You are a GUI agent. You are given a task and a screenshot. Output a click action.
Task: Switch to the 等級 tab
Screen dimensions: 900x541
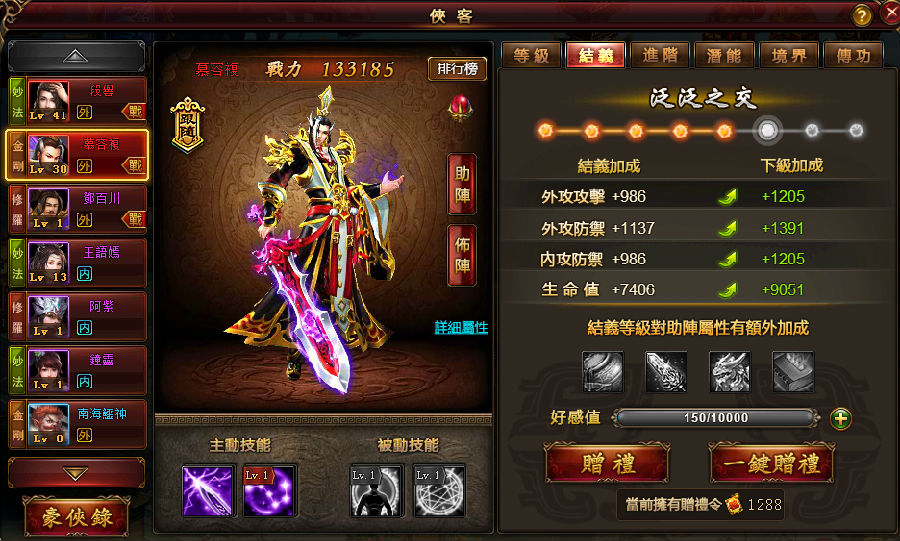tap(531, 56)
